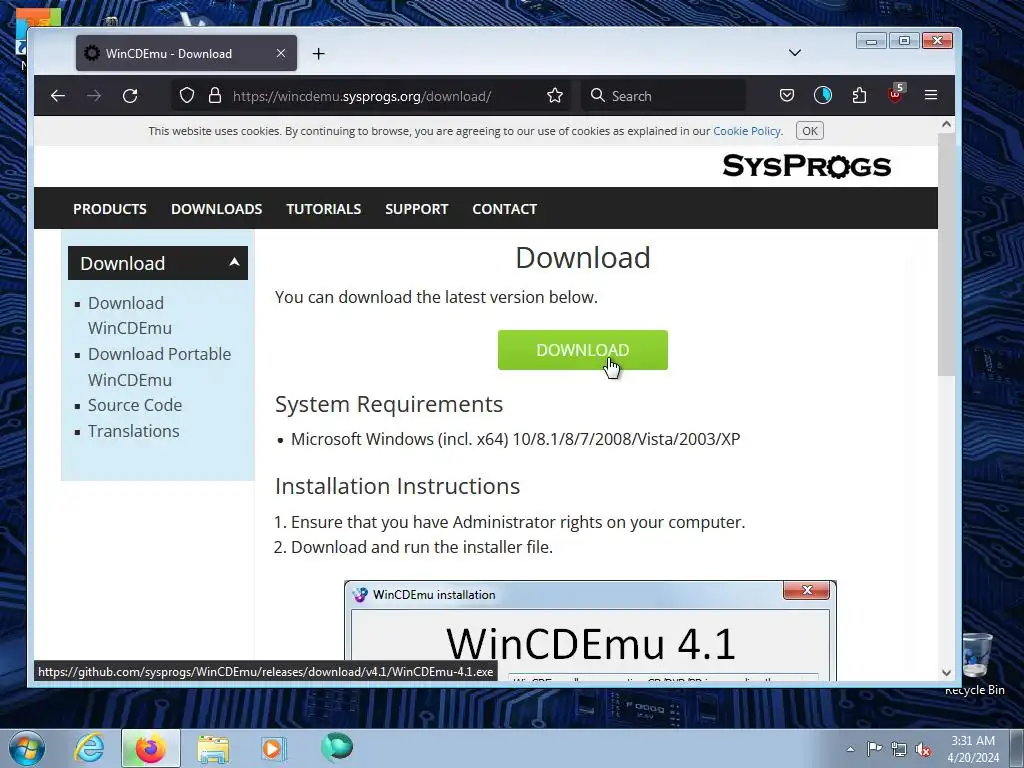This screenshot has width=1024, height=768.
Task: Click the vertical scrollbar thumb
Action: [x=946, y=255]
